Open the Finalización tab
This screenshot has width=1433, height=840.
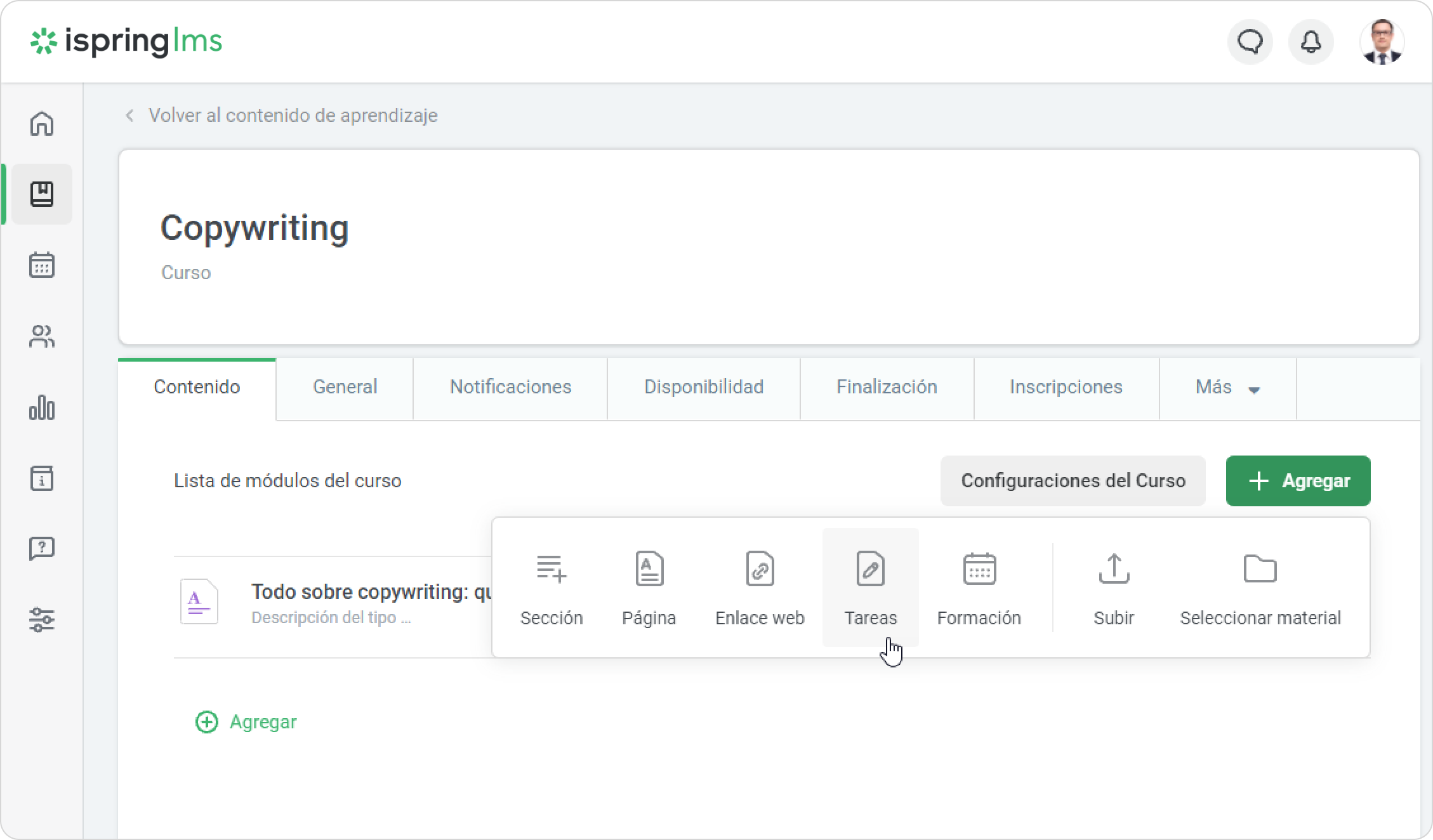pyautogui.click(x=886, y=388)
